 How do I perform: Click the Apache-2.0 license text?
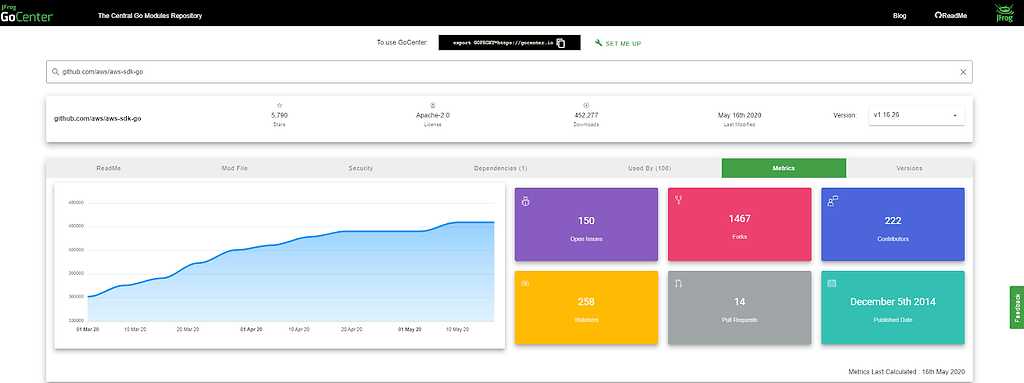(432, 115)
